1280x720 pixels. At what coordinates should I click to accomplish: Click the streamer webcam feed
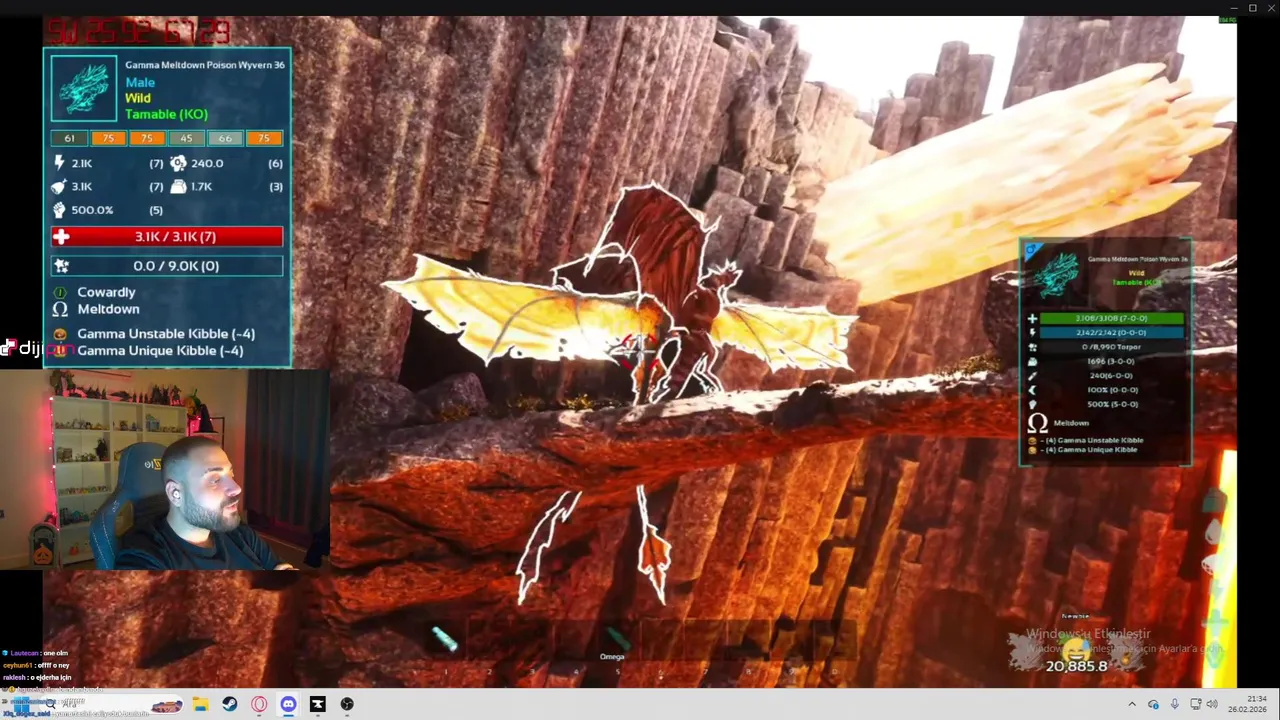(x=165, y=469)
